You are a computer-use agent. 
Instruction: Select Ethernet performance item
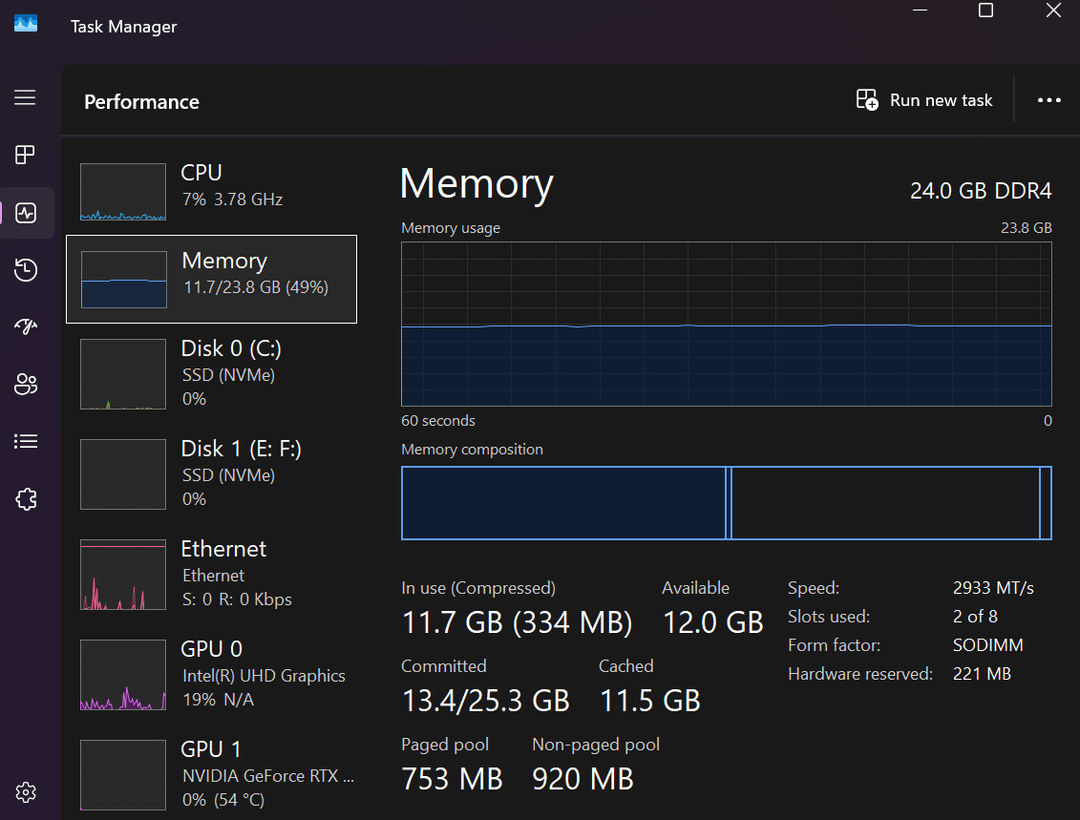[211, 574]
